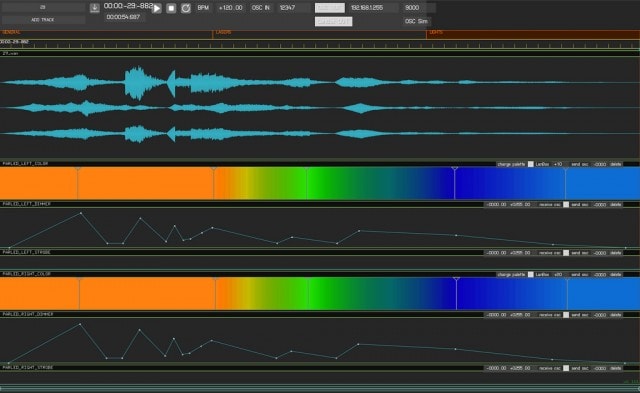
Task: Toggle the highlighted OSC OUT button
Action: tap(330, 8)
